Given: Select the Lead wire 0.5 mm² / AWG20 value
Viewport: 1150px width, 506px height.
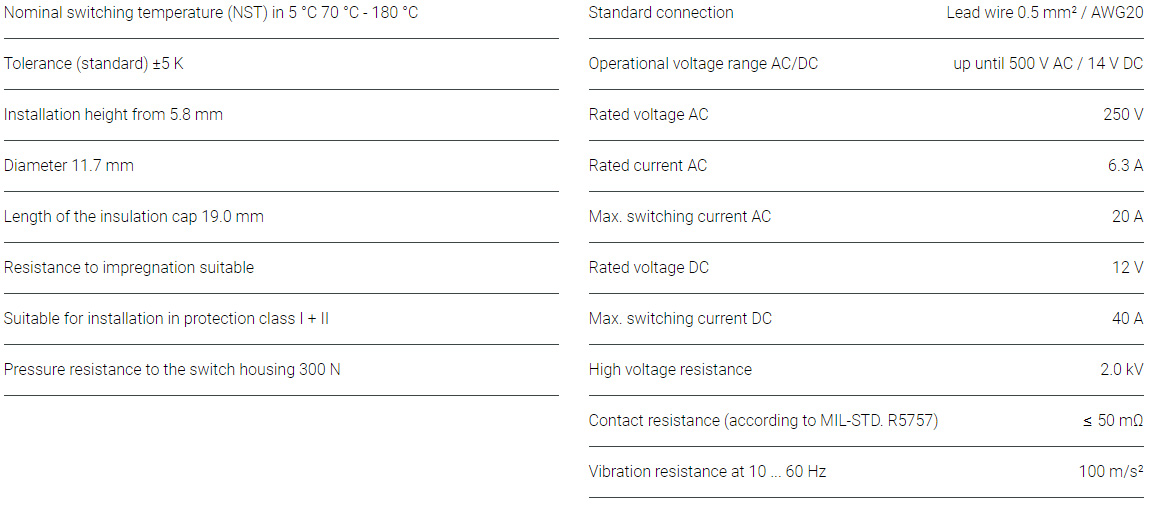Looking at the screenshot, I should (1044, 13).
